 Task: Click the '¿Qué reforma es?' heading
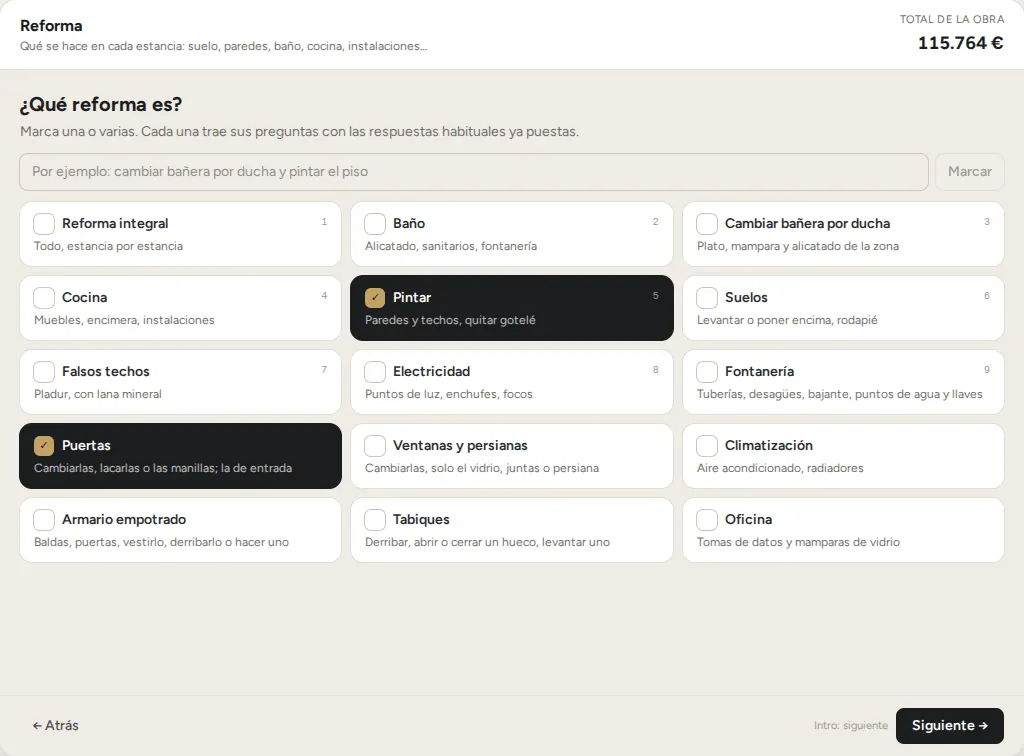tap(101, 104)
